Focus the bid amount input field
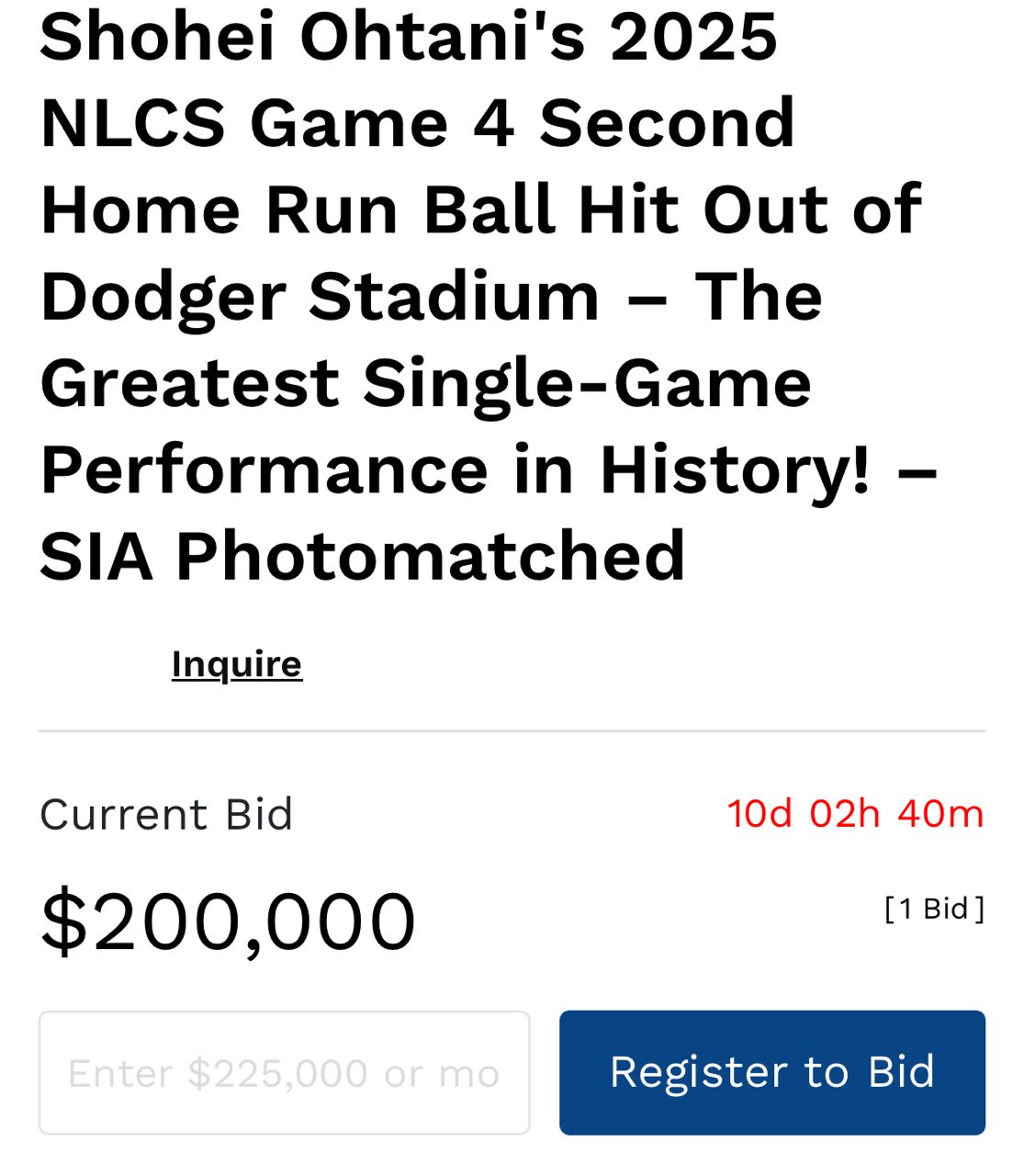 pos(284,1072)
